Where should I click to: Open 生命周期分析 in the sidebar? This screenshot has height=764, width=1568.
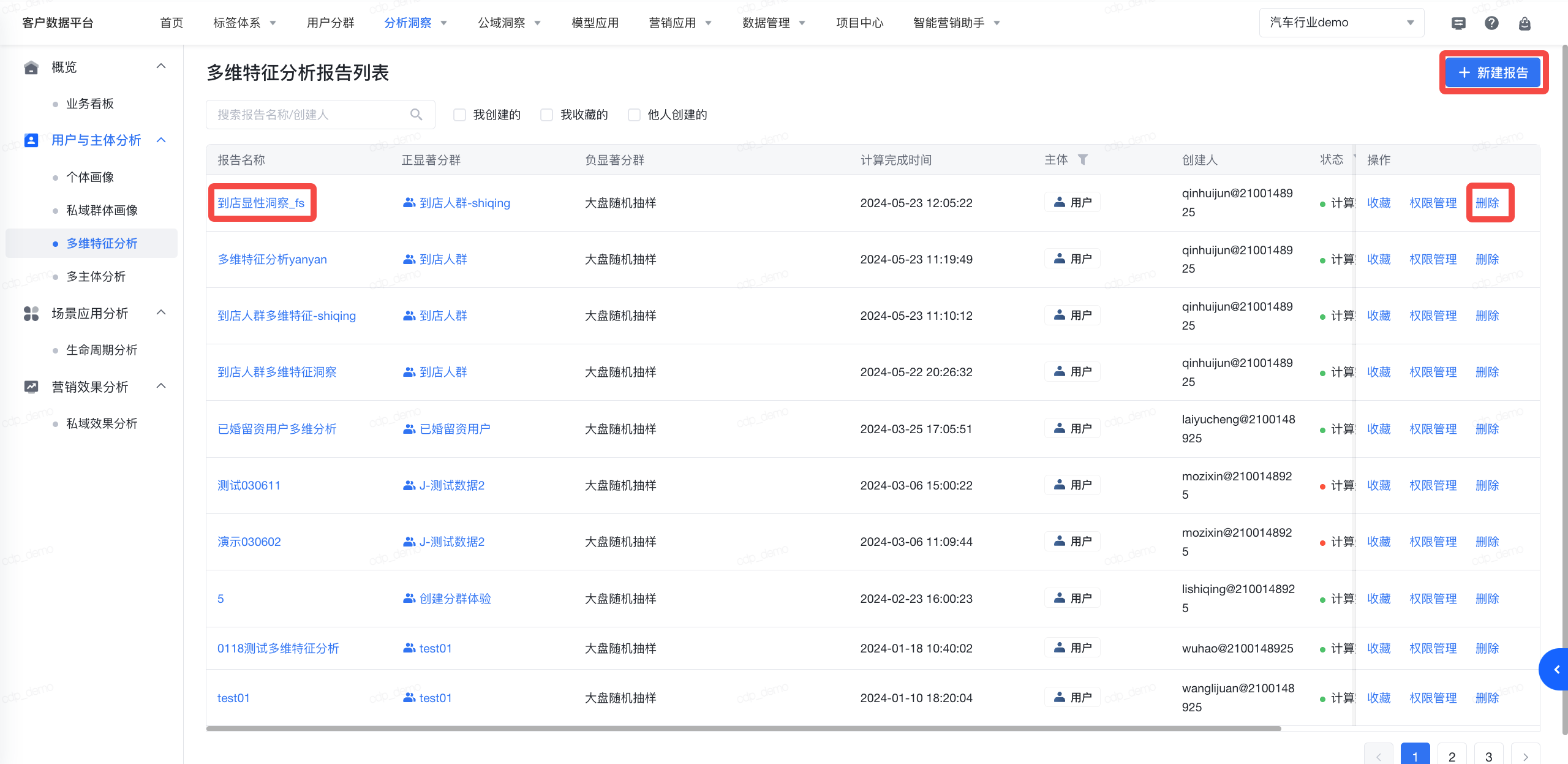click(102, 350)
